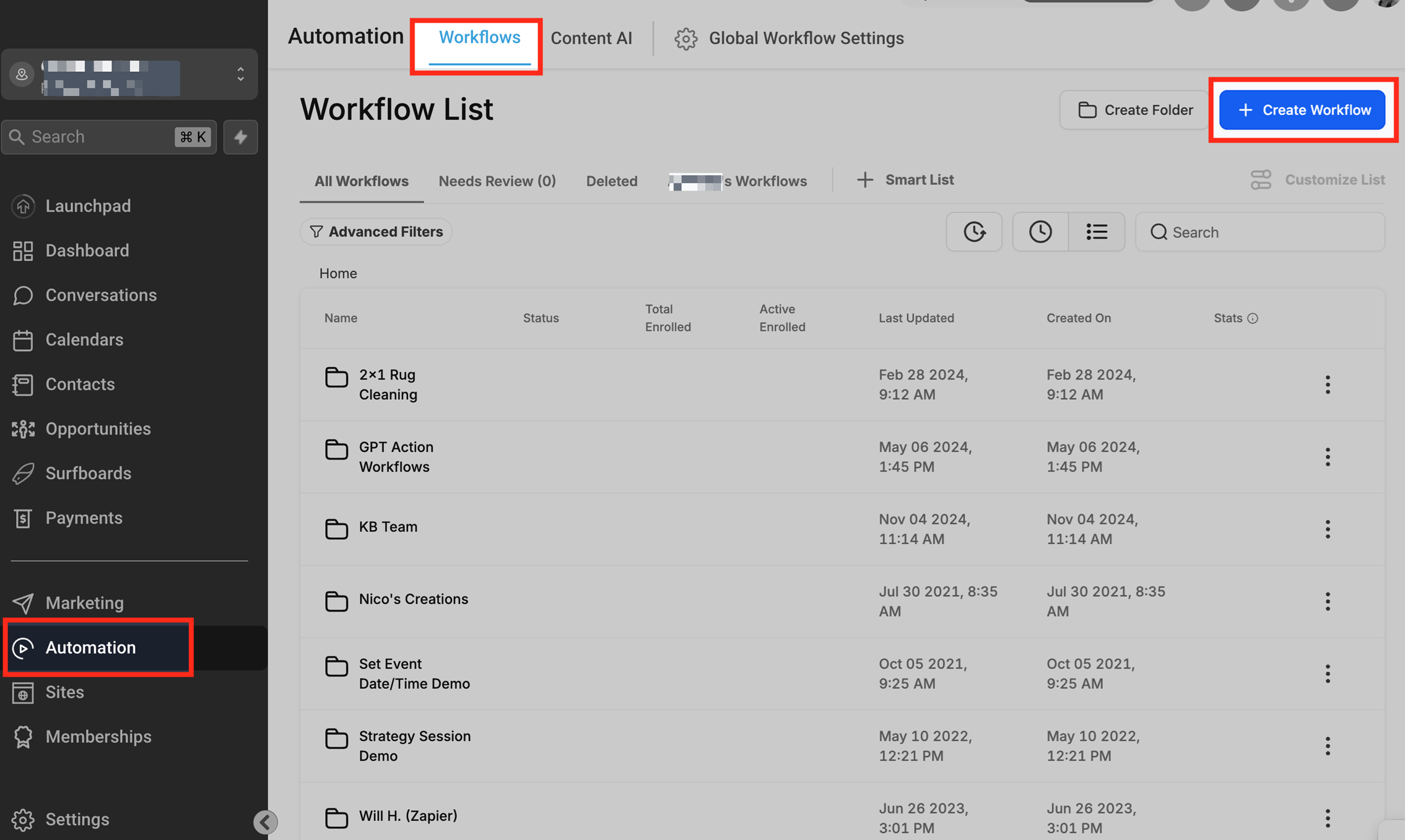Open the Stats info icon
Image resolution: width=1405 pixels, height=840 pixels.
pyautogui.click(x=1253, y=318)
